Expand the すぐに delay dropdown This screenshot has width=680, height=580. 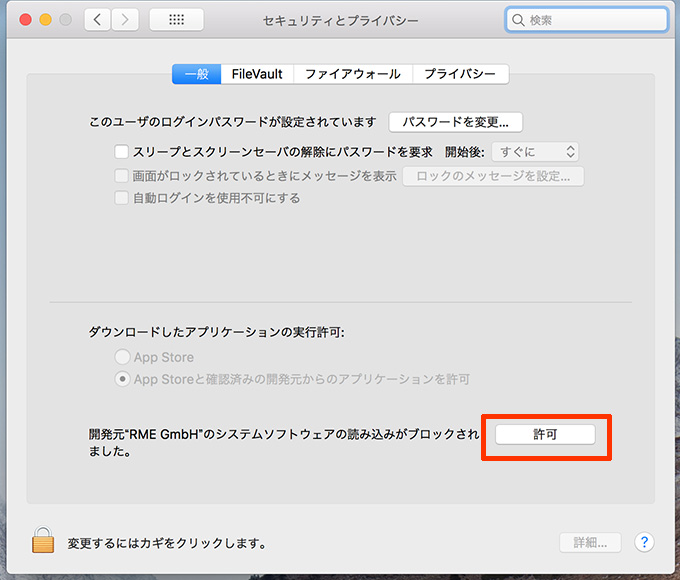535,152
